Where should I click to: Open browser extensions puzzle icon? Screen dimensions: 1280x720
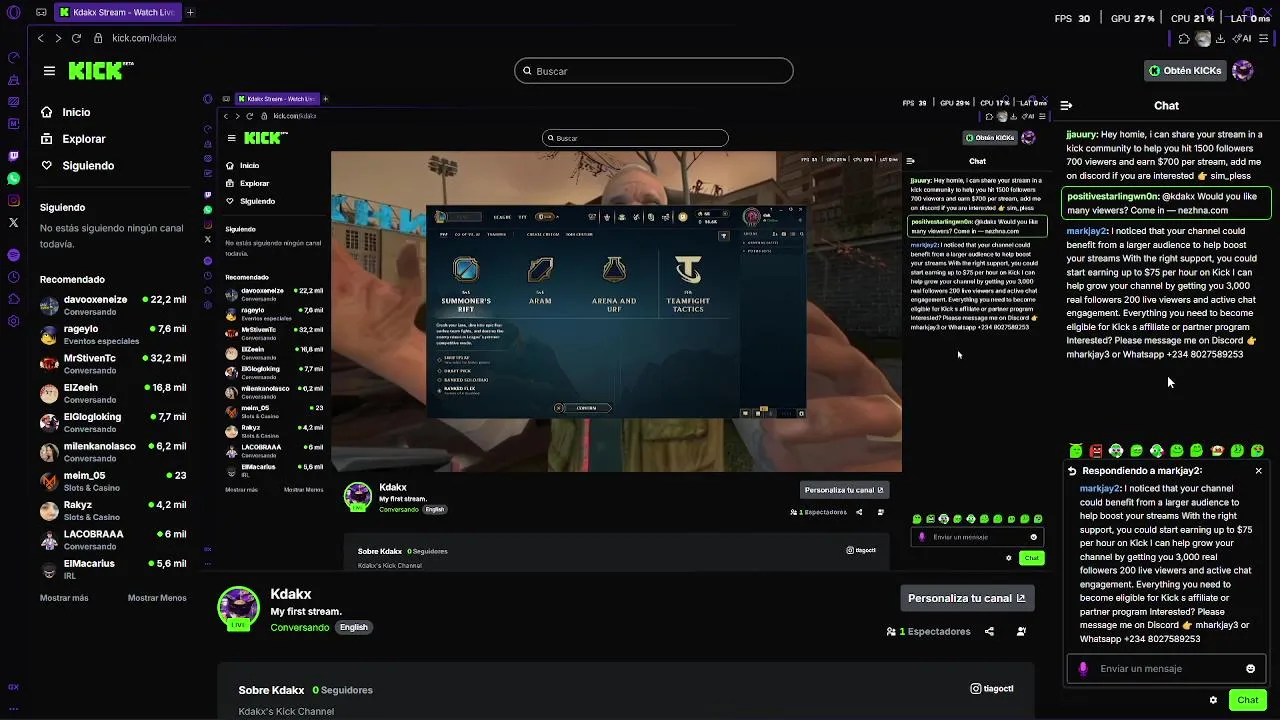[x=1184, y=38]
